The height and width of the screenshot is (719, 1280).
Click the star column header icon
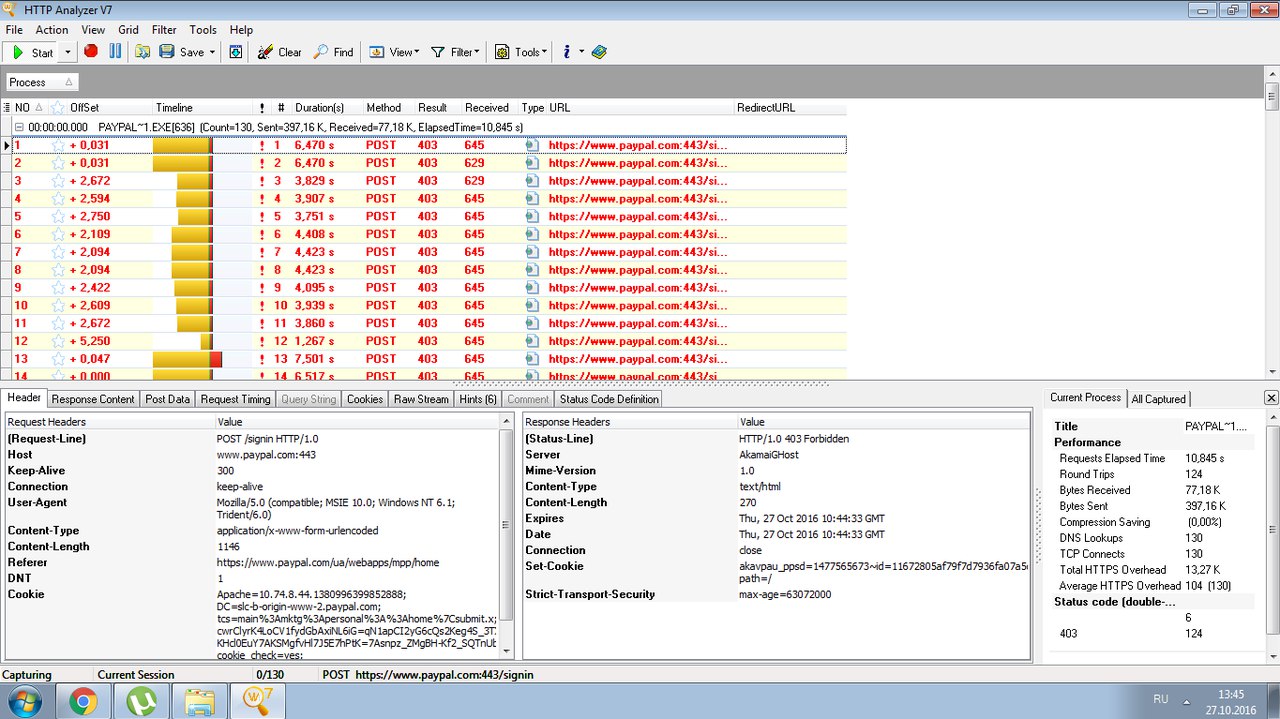[x=58, y=108]
